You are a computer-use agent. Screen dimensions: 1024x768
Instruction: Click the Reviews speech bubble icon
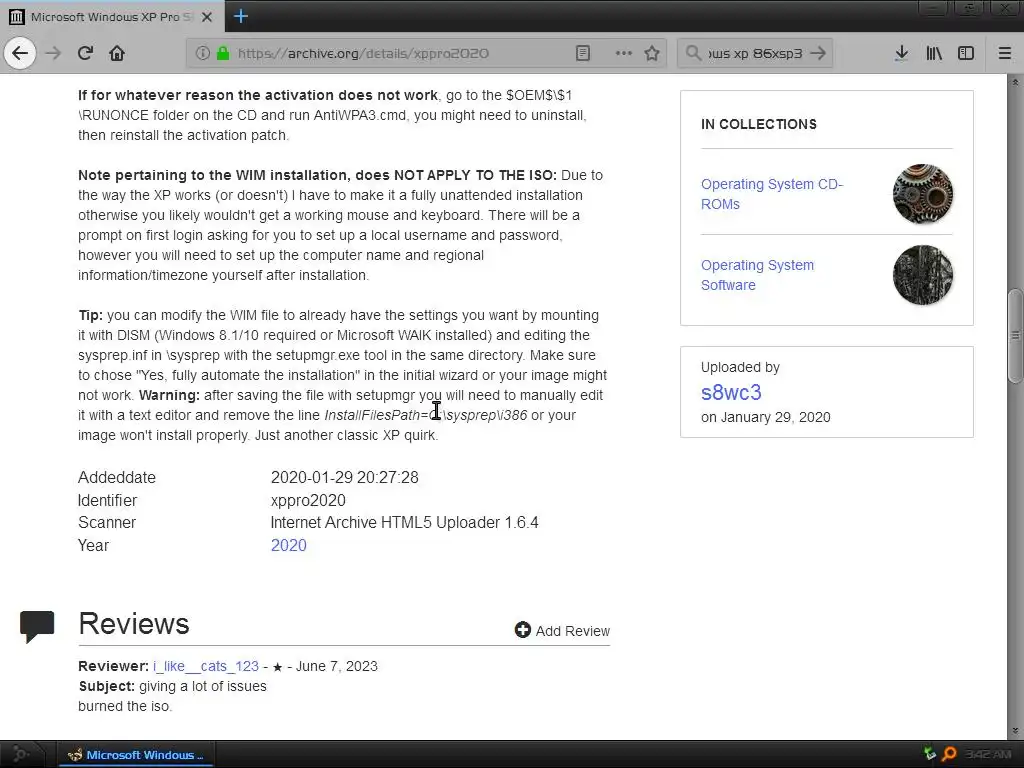pos(37,626)
